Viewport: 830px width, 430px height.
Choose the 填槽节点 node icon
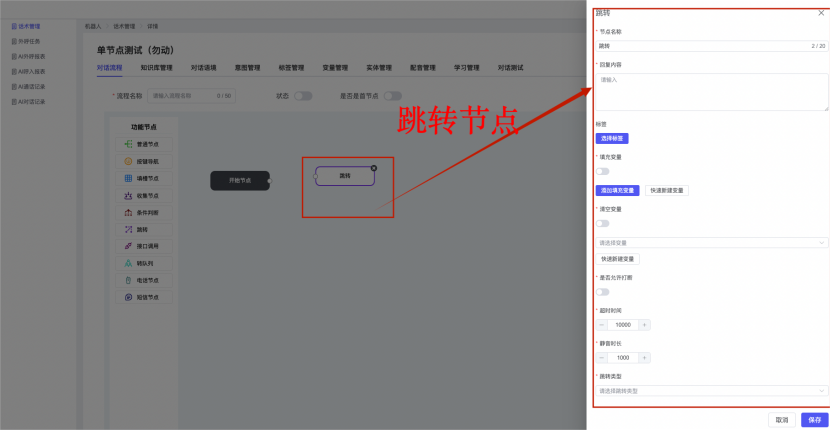pyautogui.click(x=128, y=178)
